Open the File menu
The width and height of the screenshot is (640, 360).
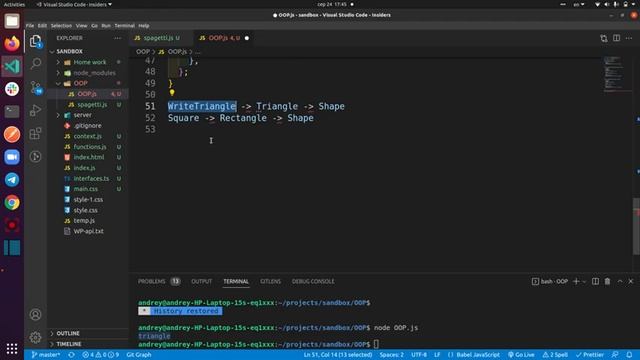coord(30,25)
